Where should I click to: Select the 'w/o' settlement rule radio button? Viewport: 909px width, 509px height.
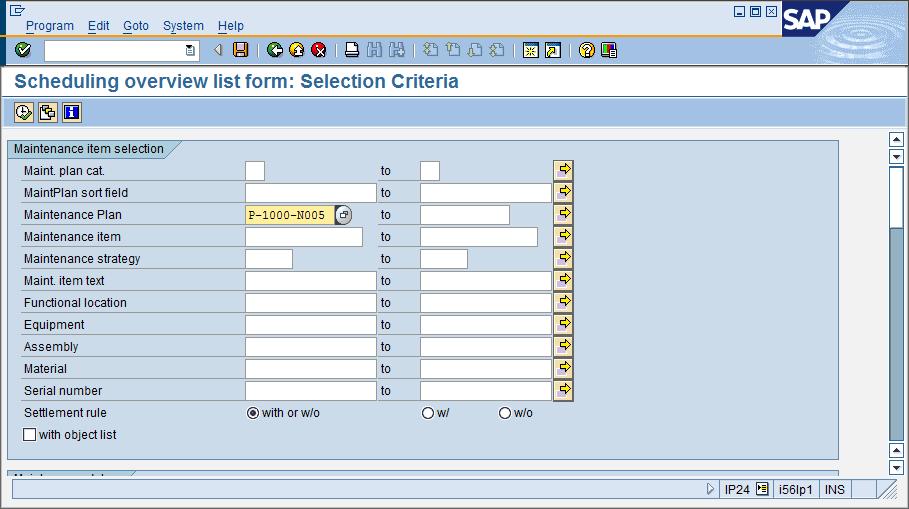[x=505, y=413]
